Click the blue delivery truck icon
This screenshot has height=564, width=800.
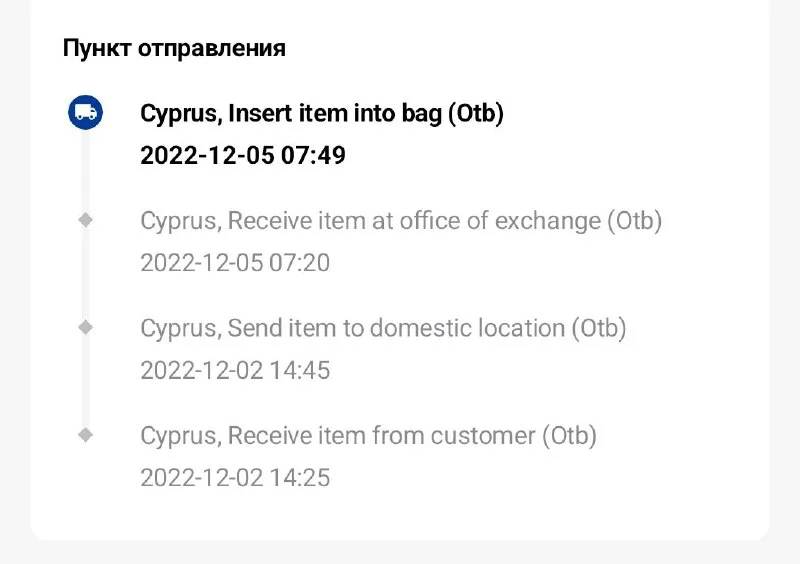click(86, 113)
